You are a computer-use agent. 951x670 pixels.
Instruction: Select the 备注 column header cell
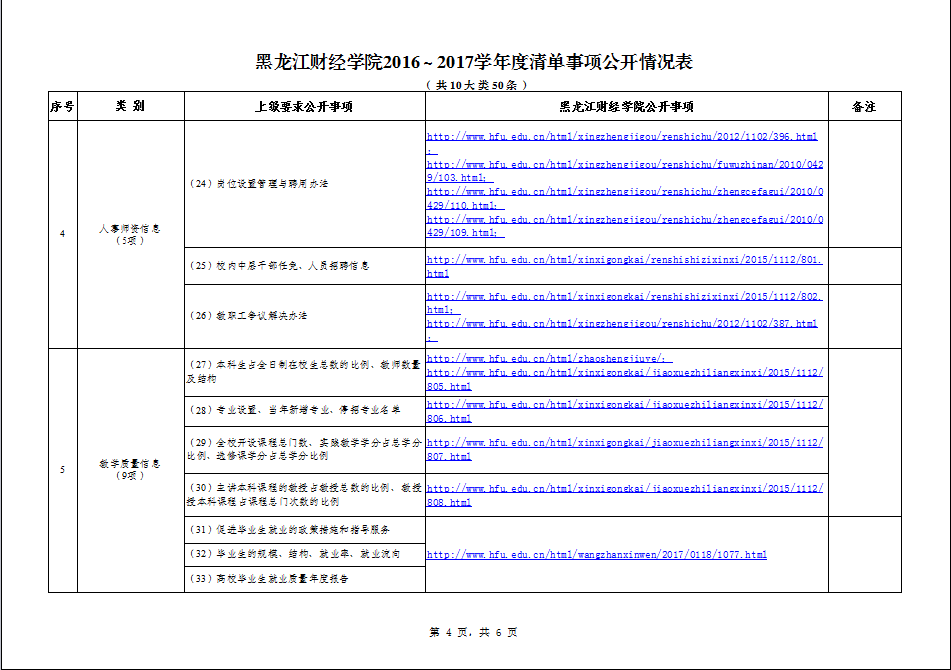[864, 106]
